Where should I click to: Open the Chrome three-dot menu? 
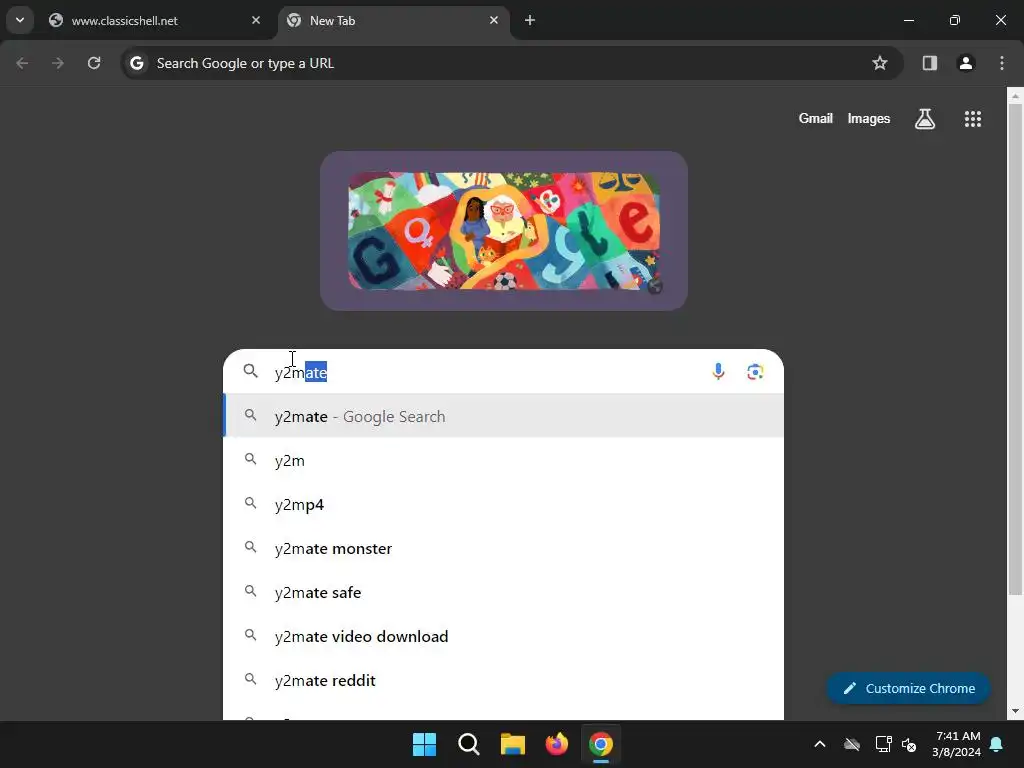pyautogui.click(x=1002, y=63)
